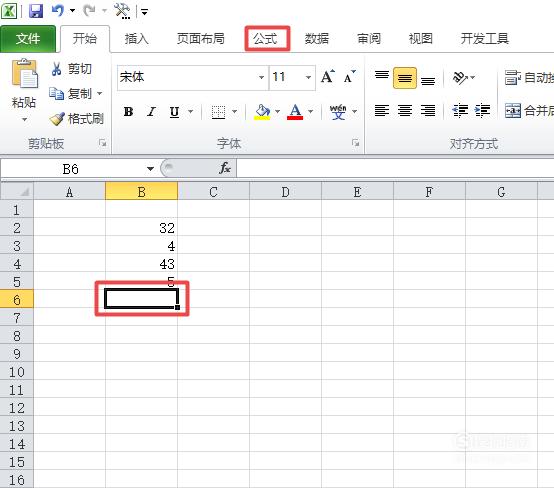
Task: Toggle align text left
Action: click(382, 111)
